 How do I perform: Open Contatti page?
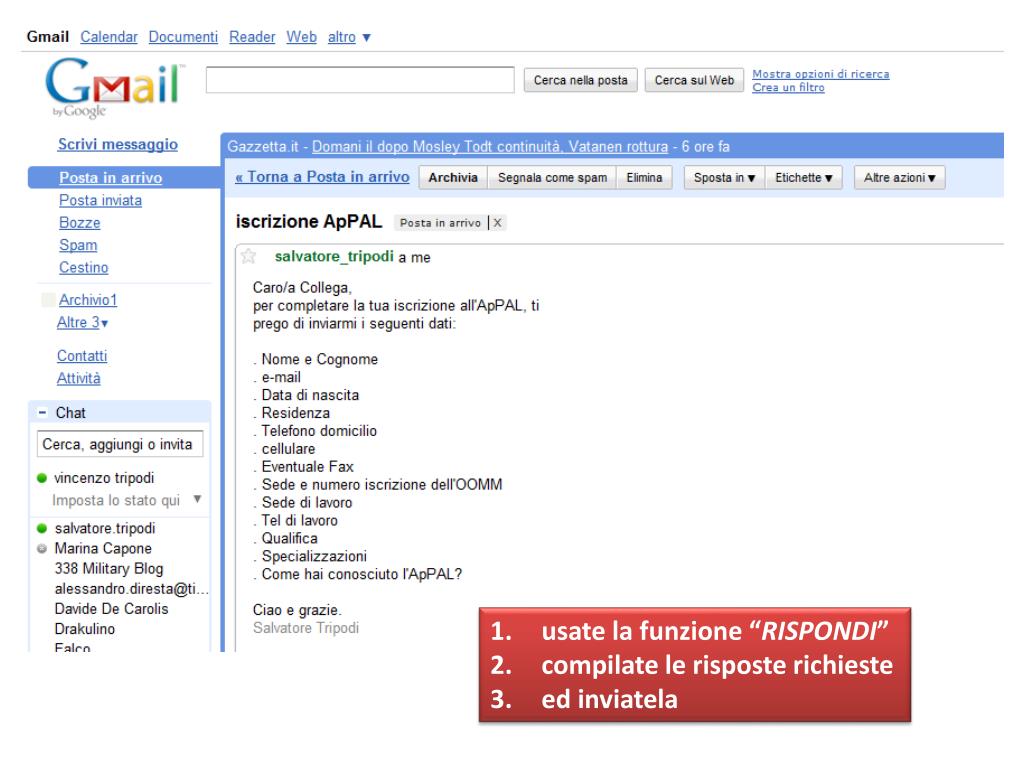[82, 356]
